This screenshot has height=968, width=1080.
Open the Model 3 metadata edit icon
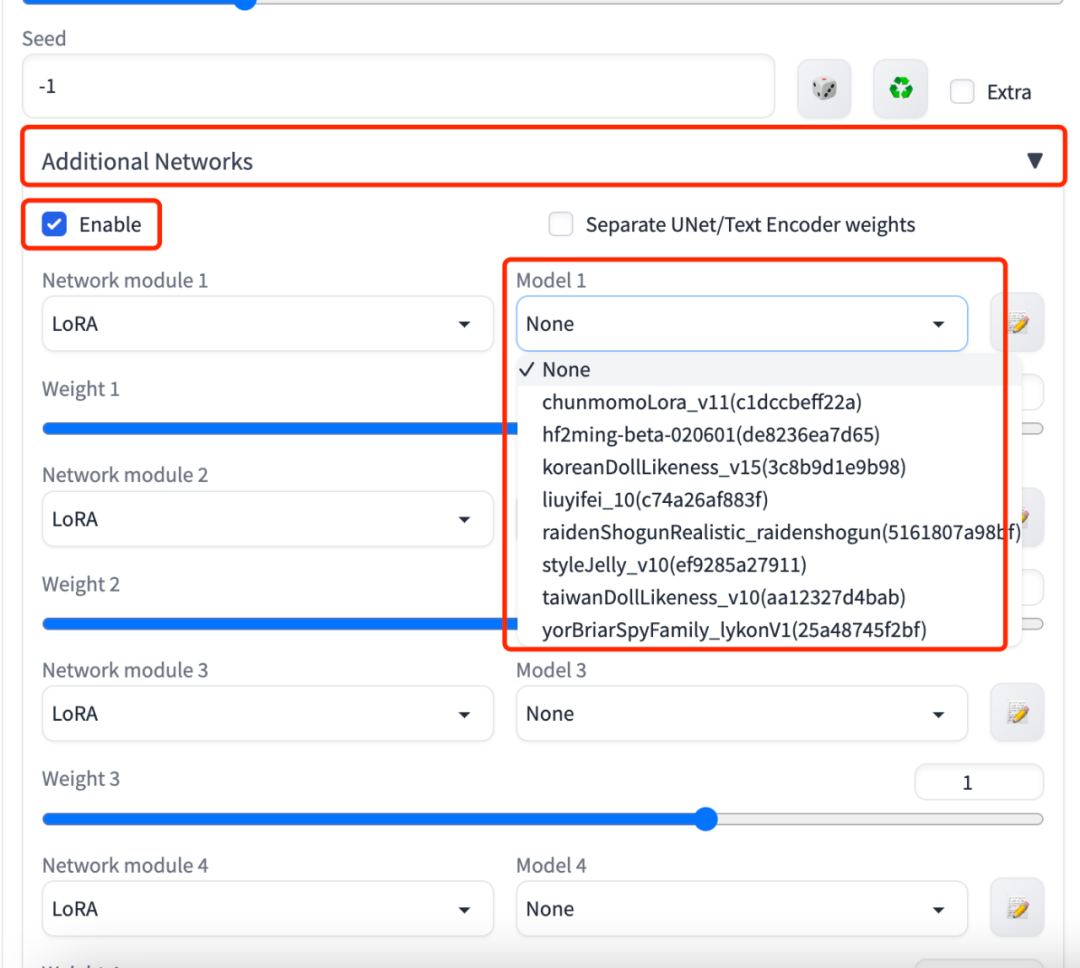tap(1017, 713)
